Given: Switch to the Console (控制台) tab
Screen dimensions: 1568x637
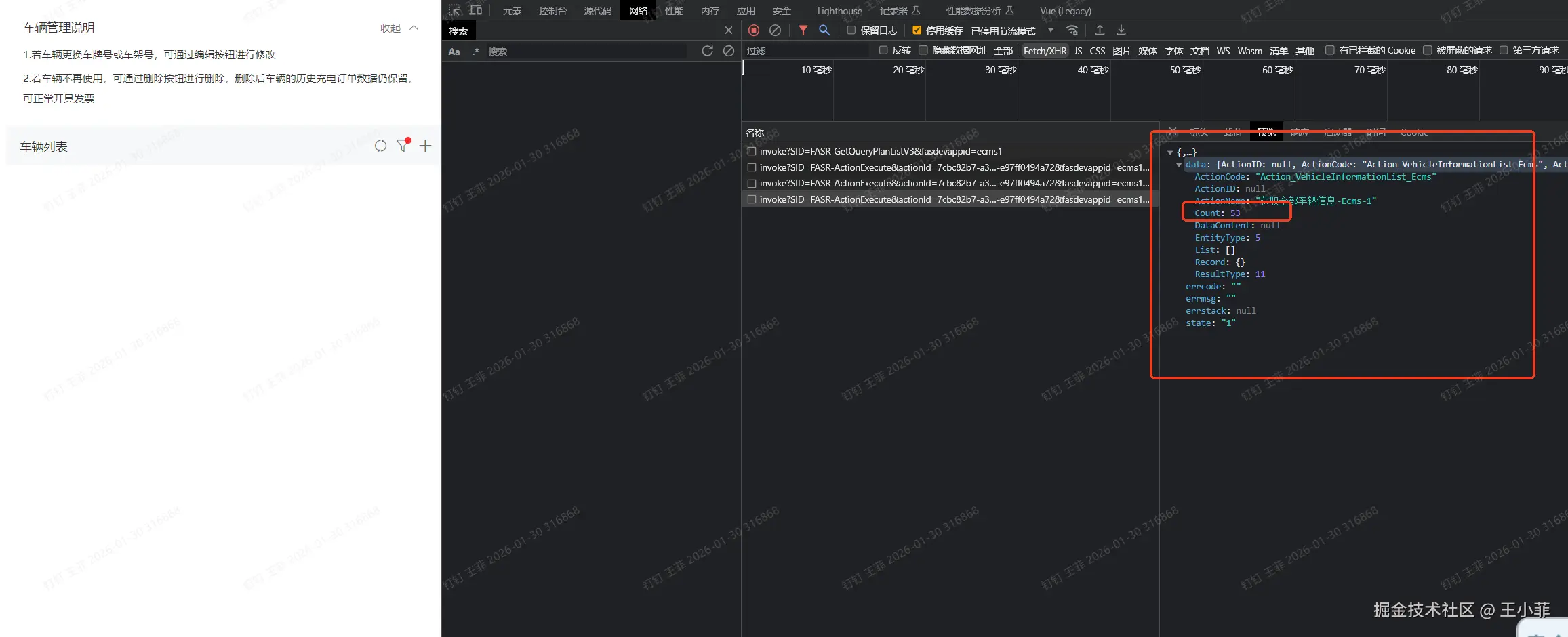Looking at the screenshot, I should (x=552, y=11).
